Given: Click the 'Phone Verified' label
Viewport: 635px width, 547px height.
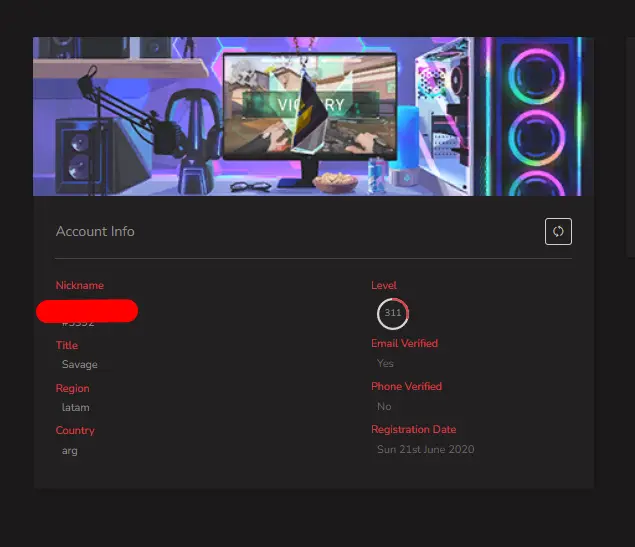Looking at the screenshot, I should coord(407,386).
